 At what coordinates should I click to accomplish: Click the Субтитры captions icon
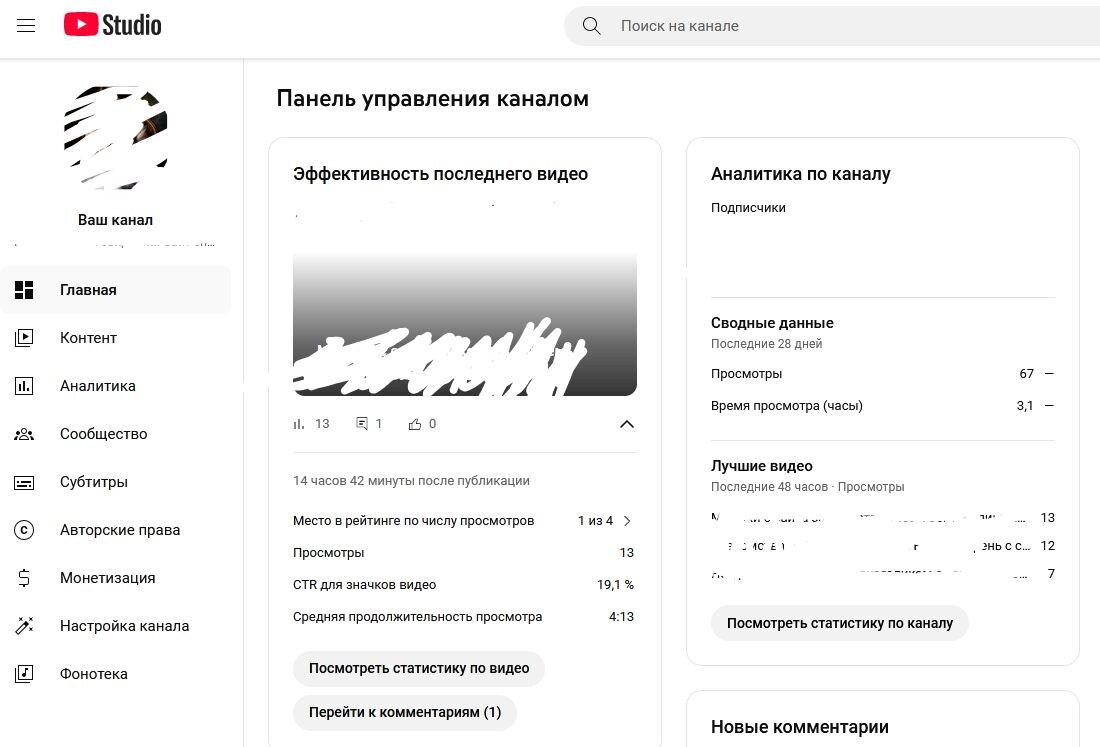point(24,483)
